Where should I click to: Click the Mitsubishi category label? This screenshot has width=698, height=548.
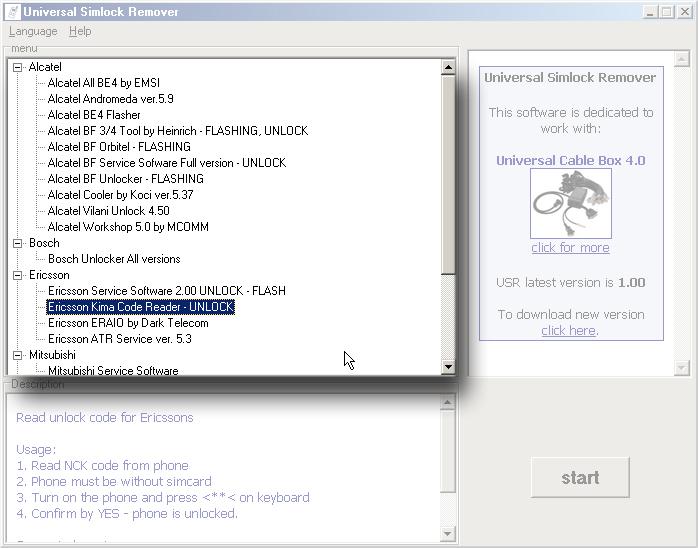52,355
